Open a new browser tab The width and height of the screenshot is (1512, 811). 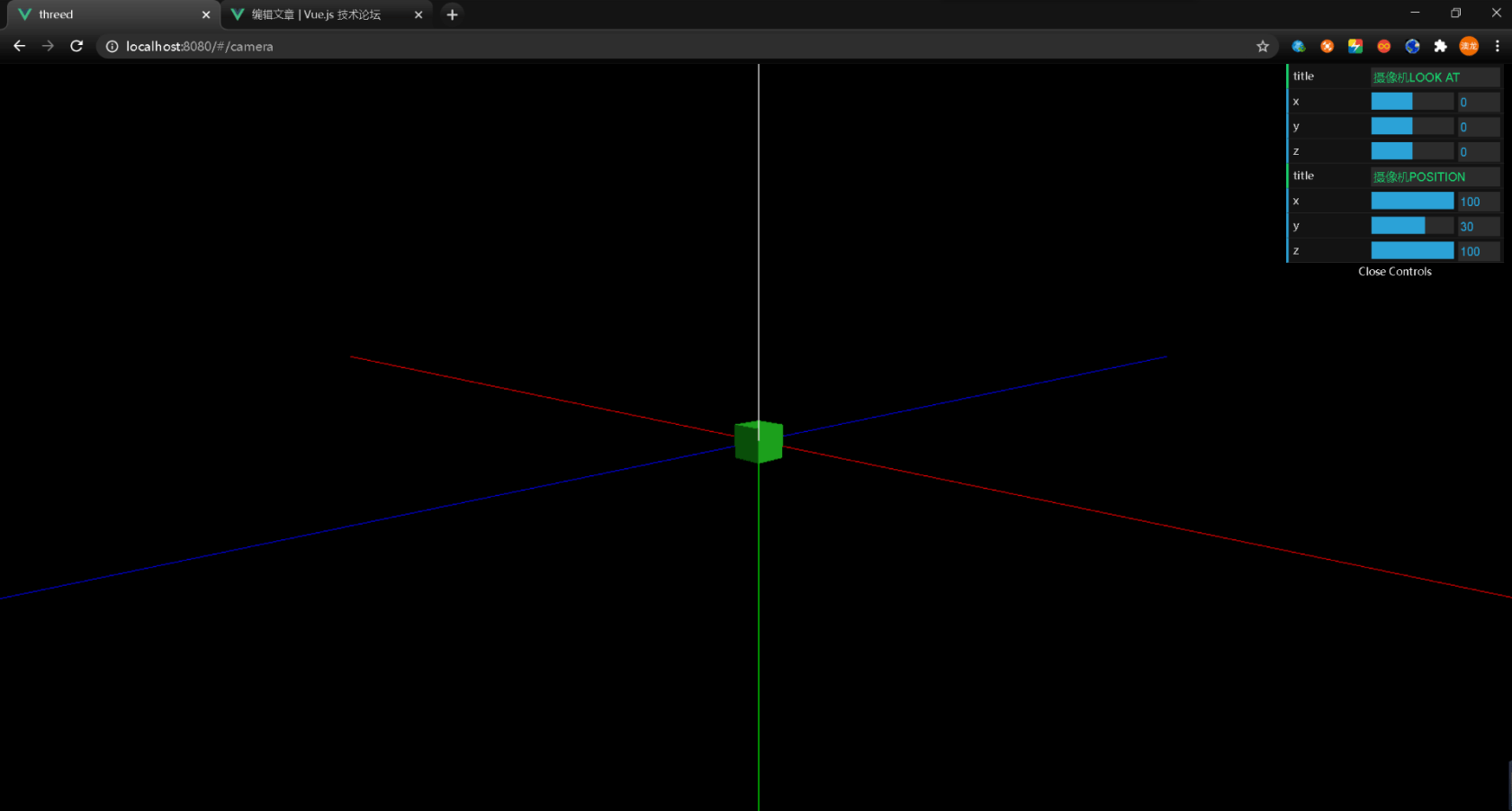452,14
